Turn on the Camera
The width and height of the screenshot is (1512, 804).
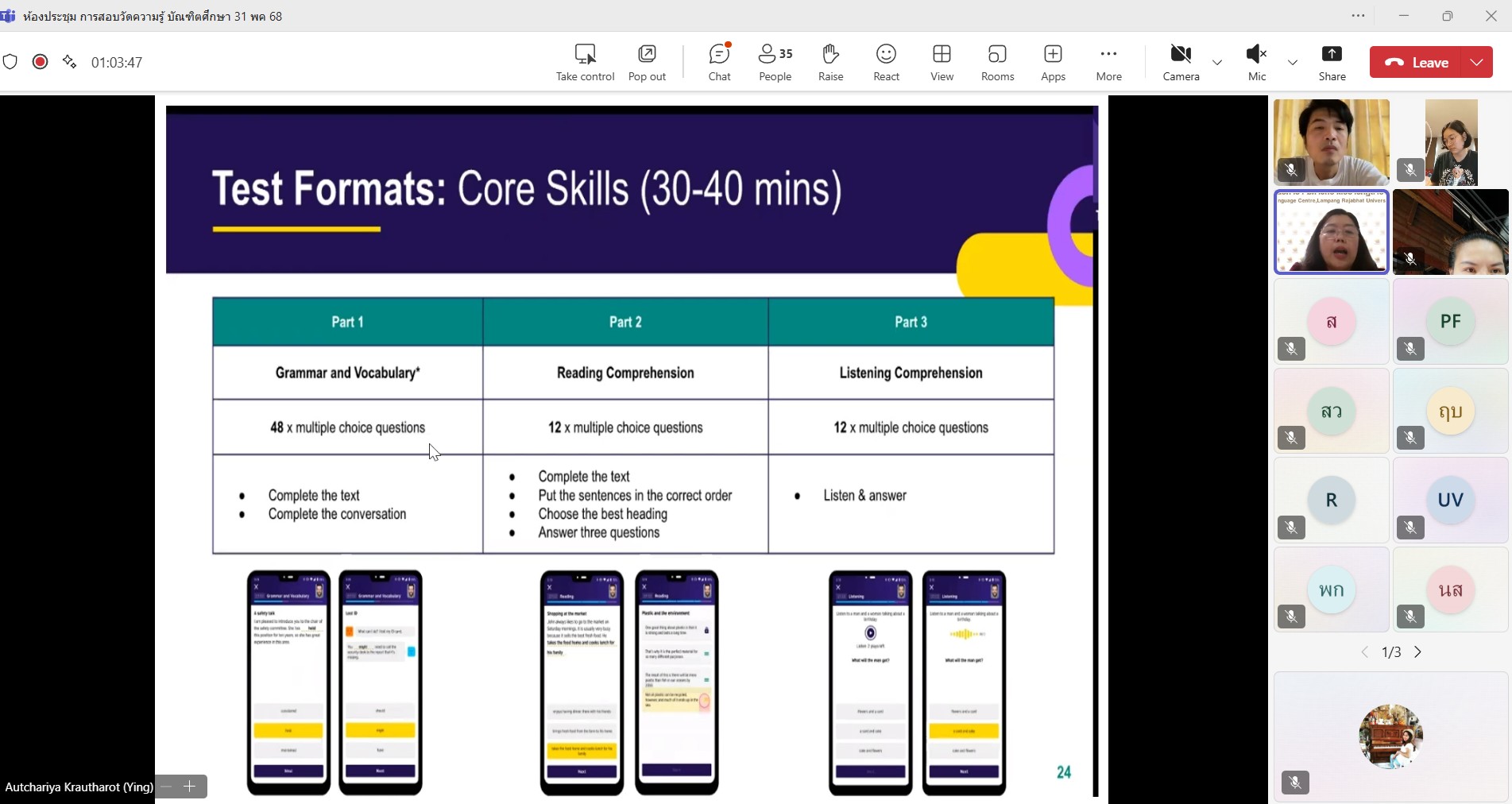[1181, 62]
